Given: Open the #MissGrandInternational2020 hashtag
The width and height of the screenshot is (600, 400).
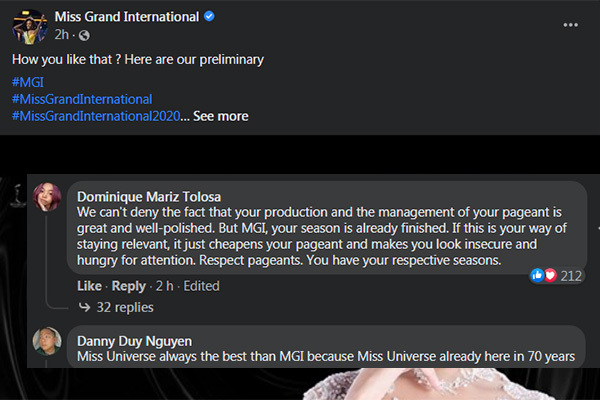Looking at the screenshot, I should [96, 116].
